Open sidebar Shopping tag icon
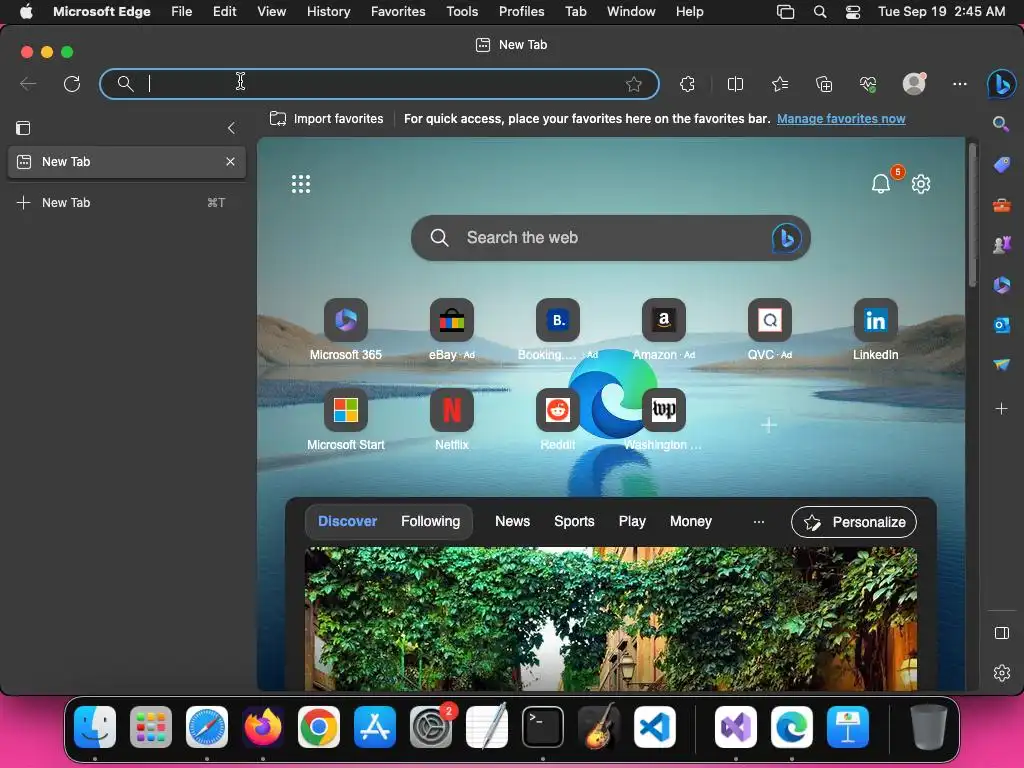The height and width of the screenshot is (768, 1024). [x=1001, y=165]
